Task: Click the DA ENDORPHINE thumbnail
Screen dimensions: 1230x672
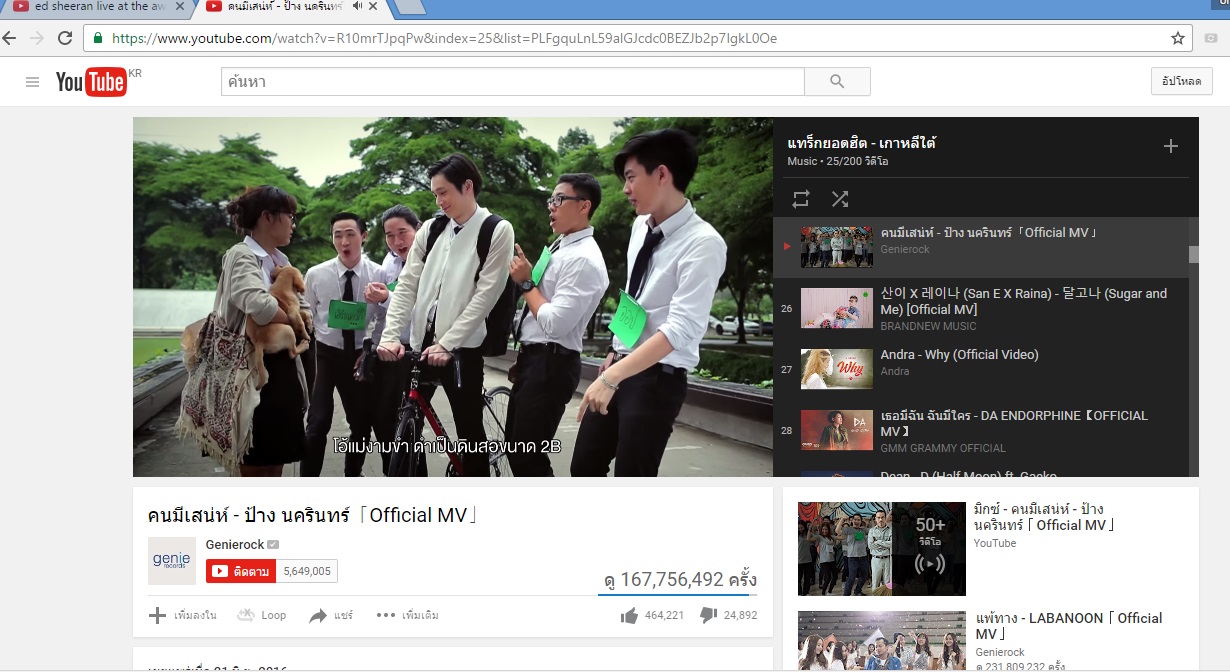Action: click(837, 430)
